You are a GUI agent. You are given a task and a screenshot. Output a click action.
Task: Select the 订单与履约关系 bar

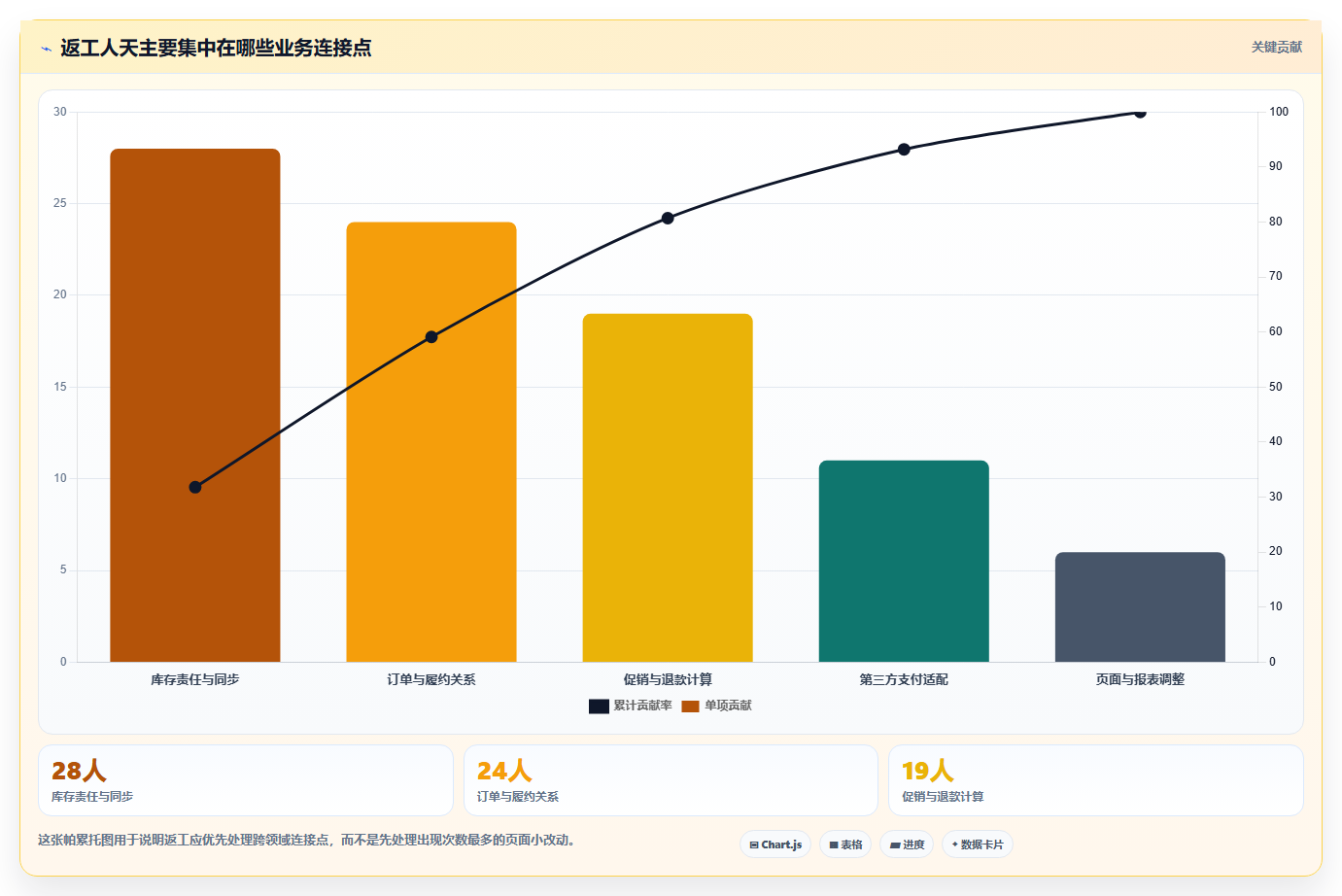pyautogui.click(x=431, y=442)
